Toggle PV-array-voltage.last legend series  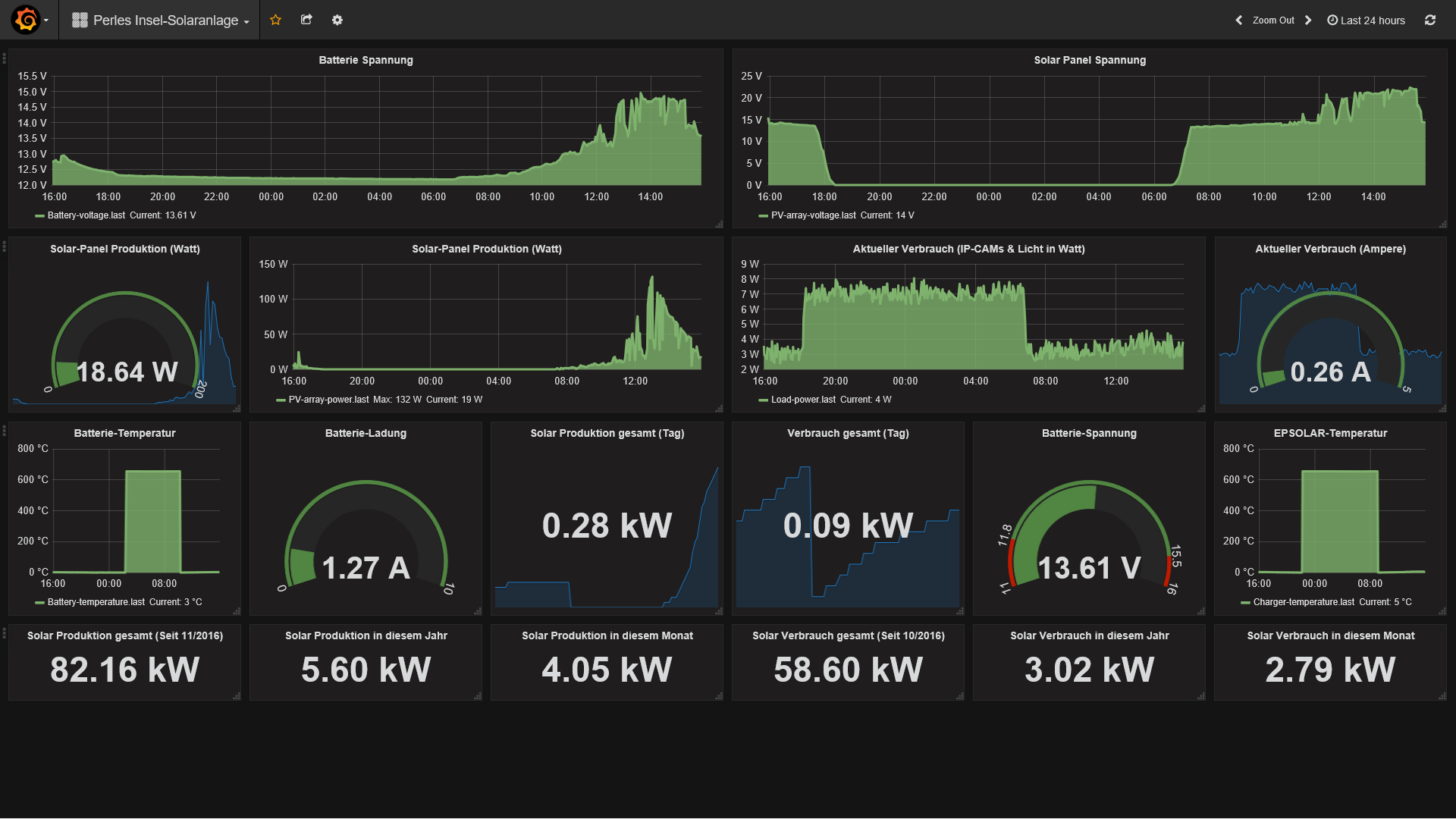[x=813, y=215]
